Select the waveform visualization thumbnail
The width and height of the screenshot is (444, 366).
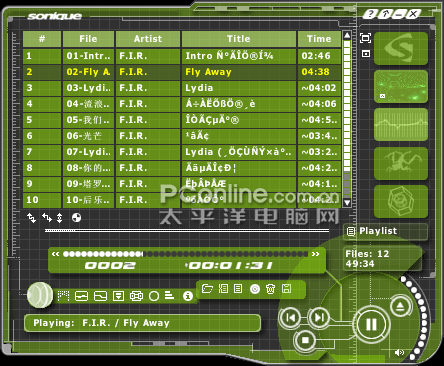pos(401,125)
